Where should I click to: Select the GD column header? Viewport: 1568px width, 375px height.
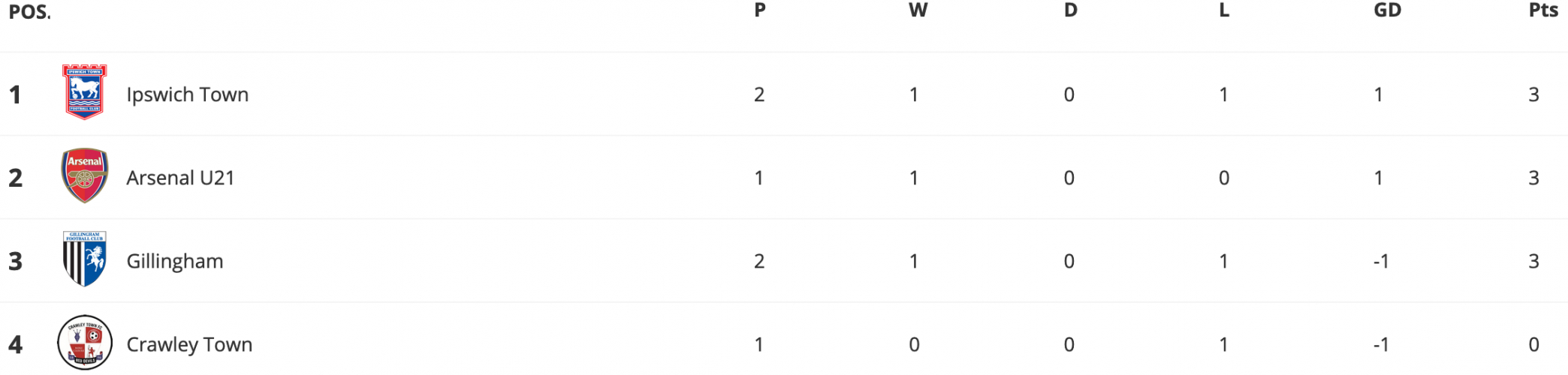tap(1388, 10)
